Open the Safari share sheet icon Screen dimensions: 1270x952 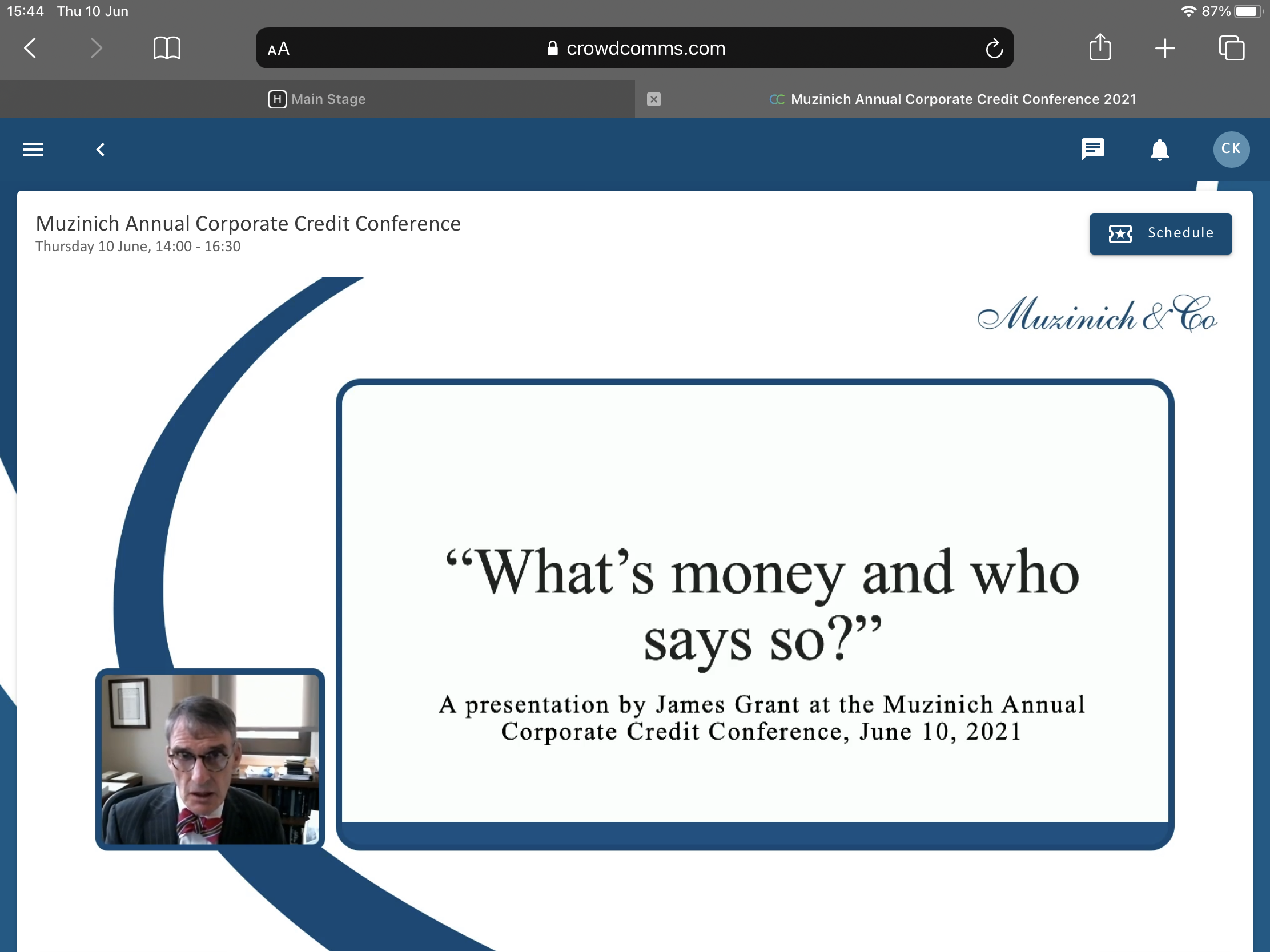coord(1100,47)
